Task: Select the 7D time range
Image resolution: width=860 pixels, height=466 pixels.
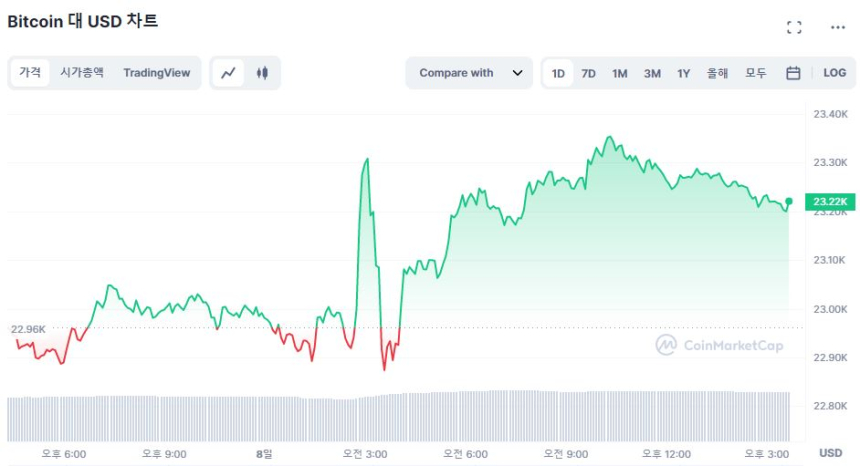Action: (x=589, y=73)
